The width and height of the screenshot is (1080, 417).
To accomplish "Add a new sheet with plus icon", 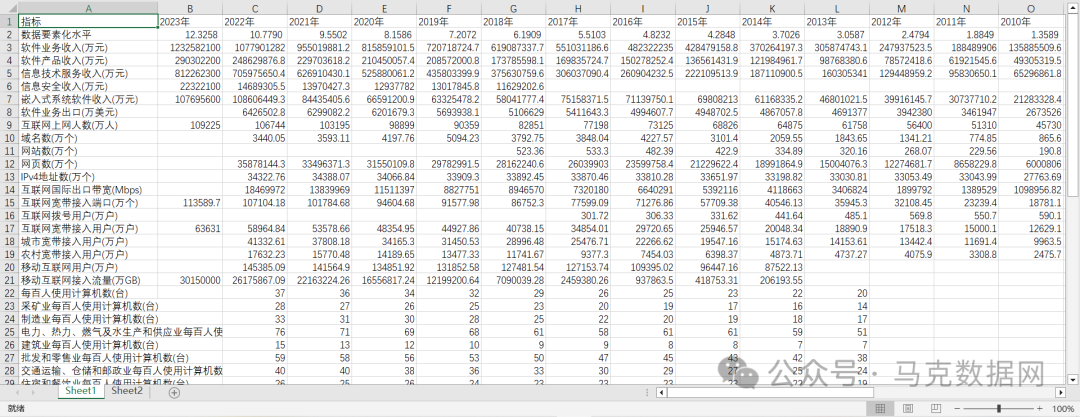I will (x=174, y=392).
